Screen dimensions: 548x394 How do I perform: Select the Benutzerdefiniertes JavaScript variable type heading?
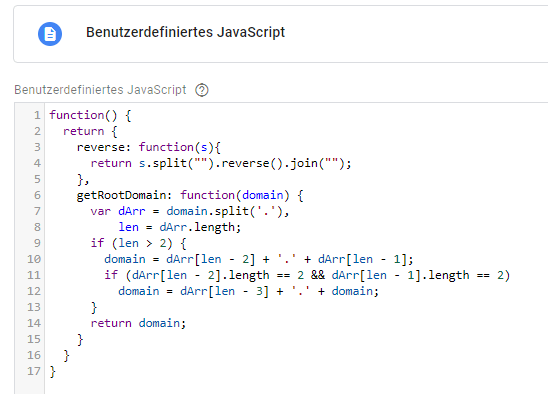186,32
